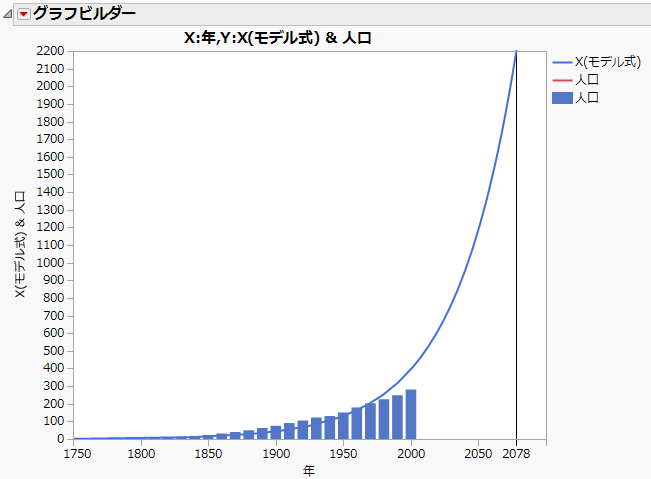Image resolution: width=651 pixels, height=479 pixels.
Task: Click the X(モデル式) & 人口 y-axis title
Action: (x=20, y=244)
